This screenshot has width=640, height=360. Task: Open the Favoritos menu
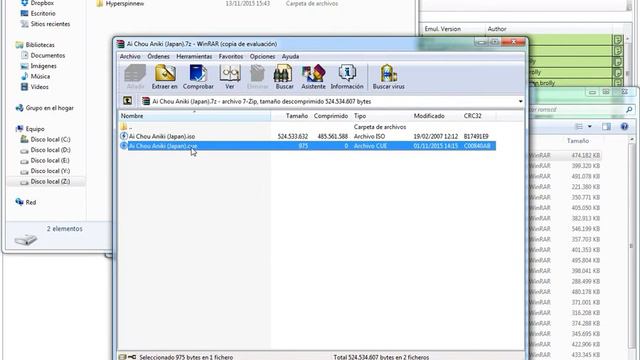pyautogui.click(x=231, y=56)
